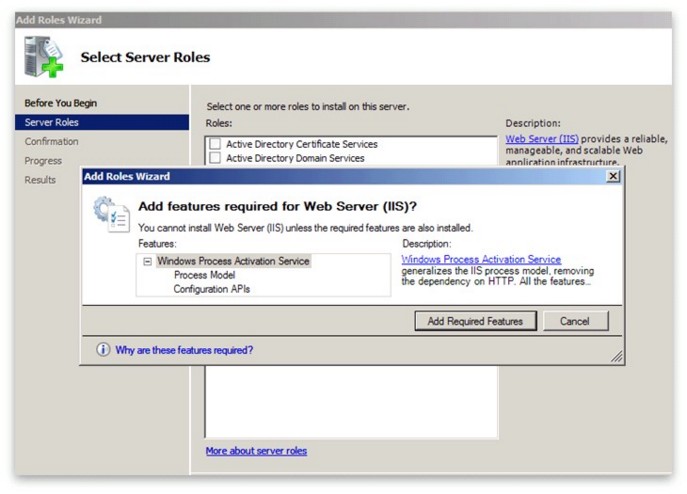This screenshot has height=494, width=687.
Task: Click Active Directory Domain Services role text
Action: (x=295, y=158)
